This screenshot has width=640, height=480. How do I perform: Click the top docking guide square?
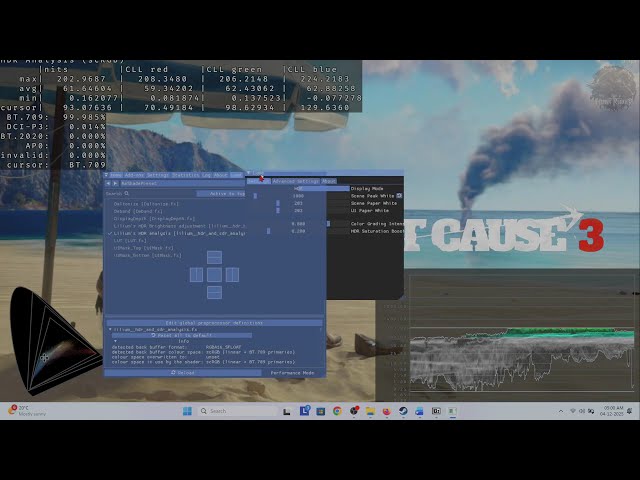[x=214, y=258]
